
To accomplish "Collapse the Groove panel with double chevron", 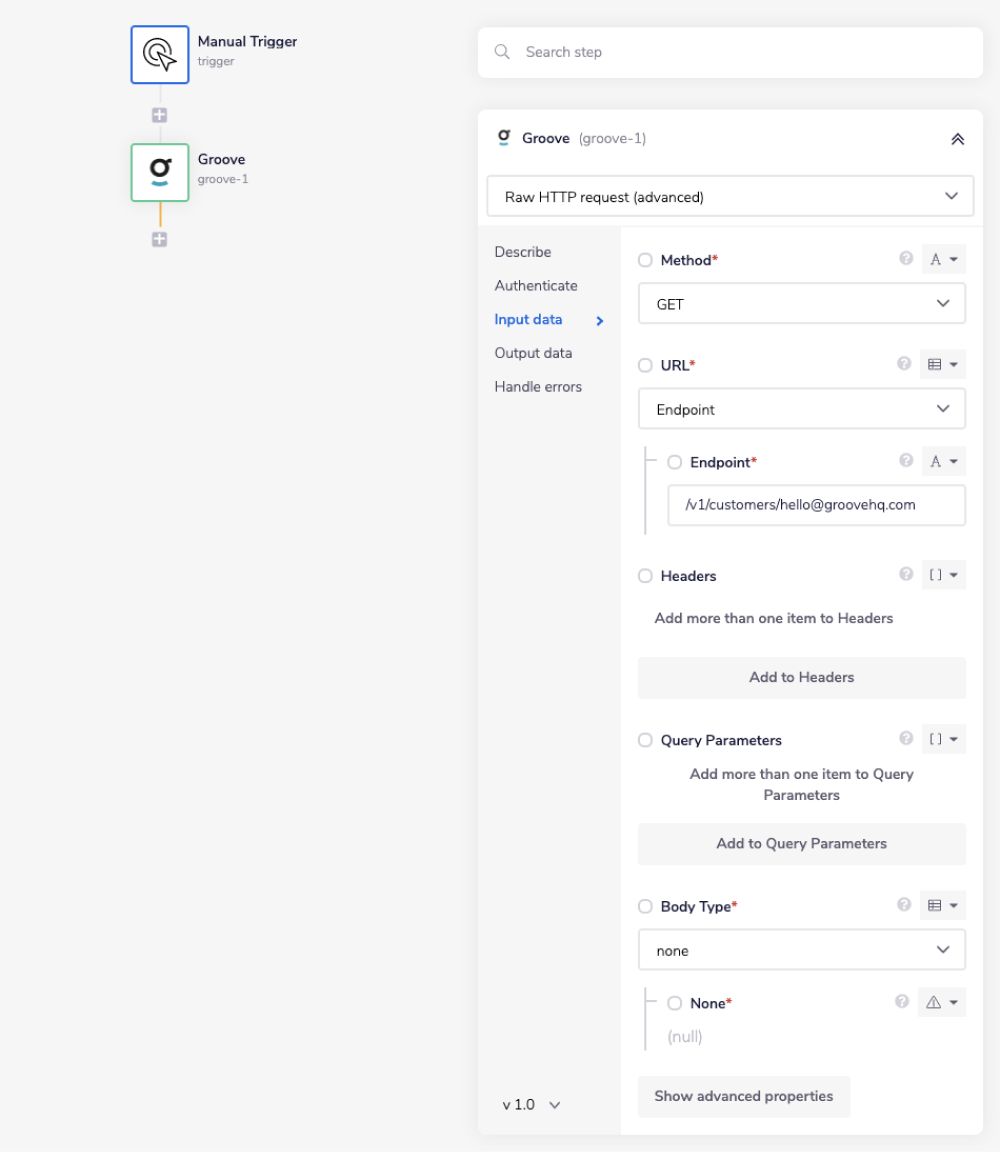I will 957,139.
